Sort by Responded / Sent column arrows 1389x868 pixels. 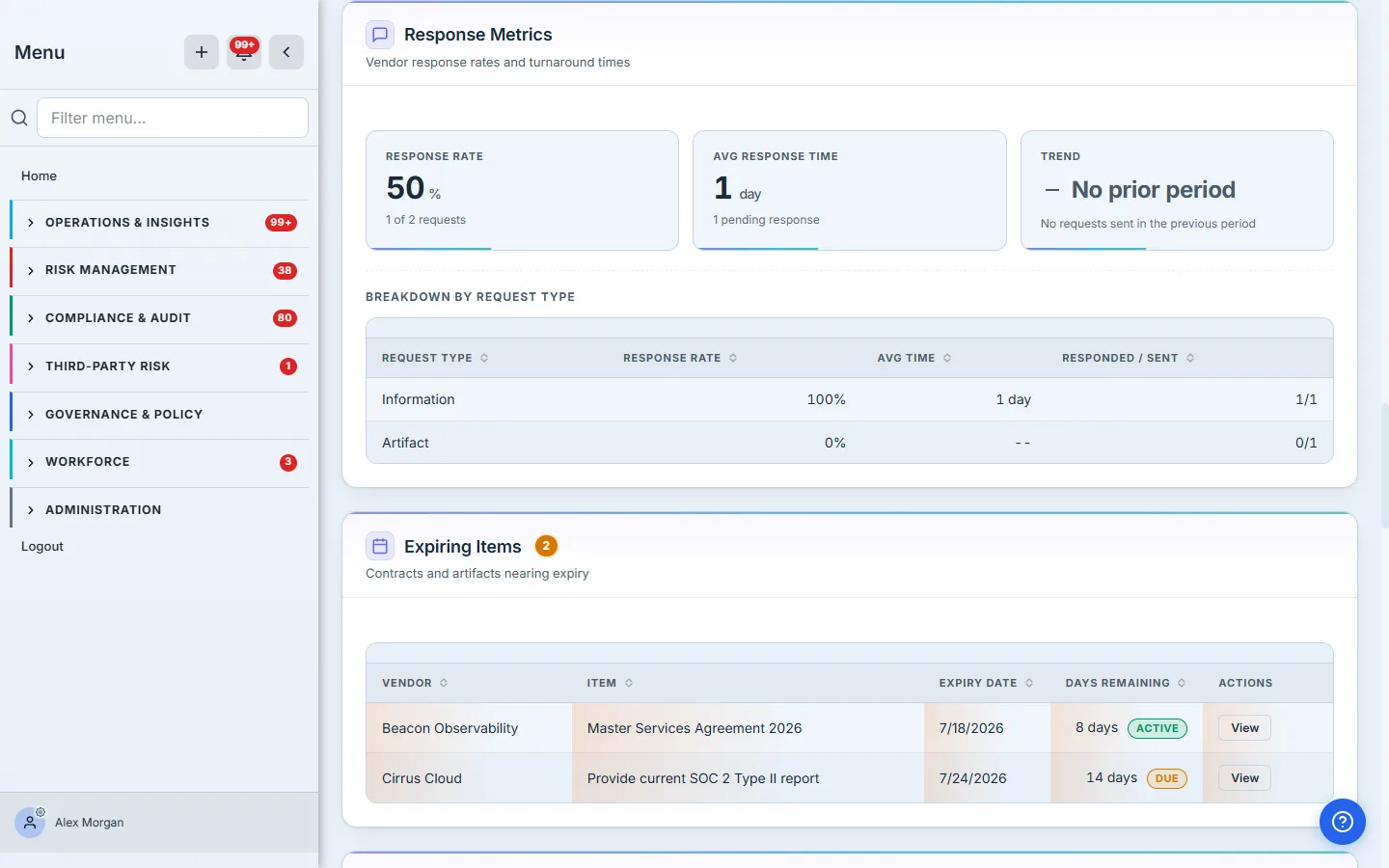click(1190, 358)
